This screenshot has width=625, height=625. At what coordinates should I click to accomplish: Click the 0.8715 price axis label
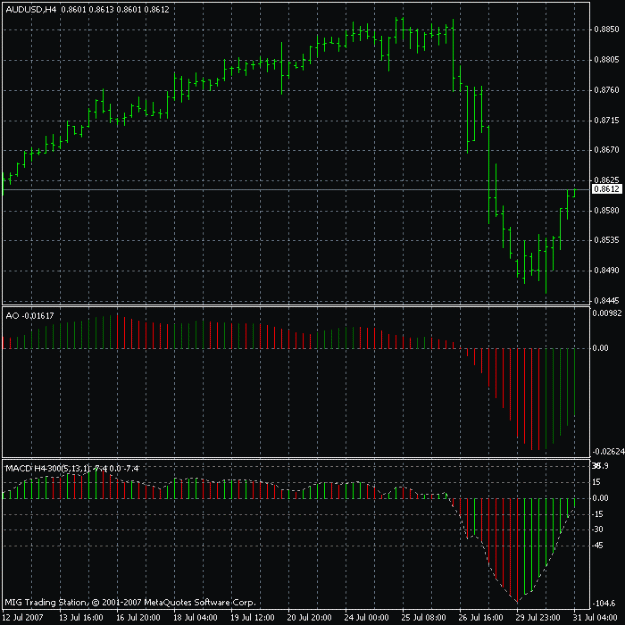click(x=606, y=120)
